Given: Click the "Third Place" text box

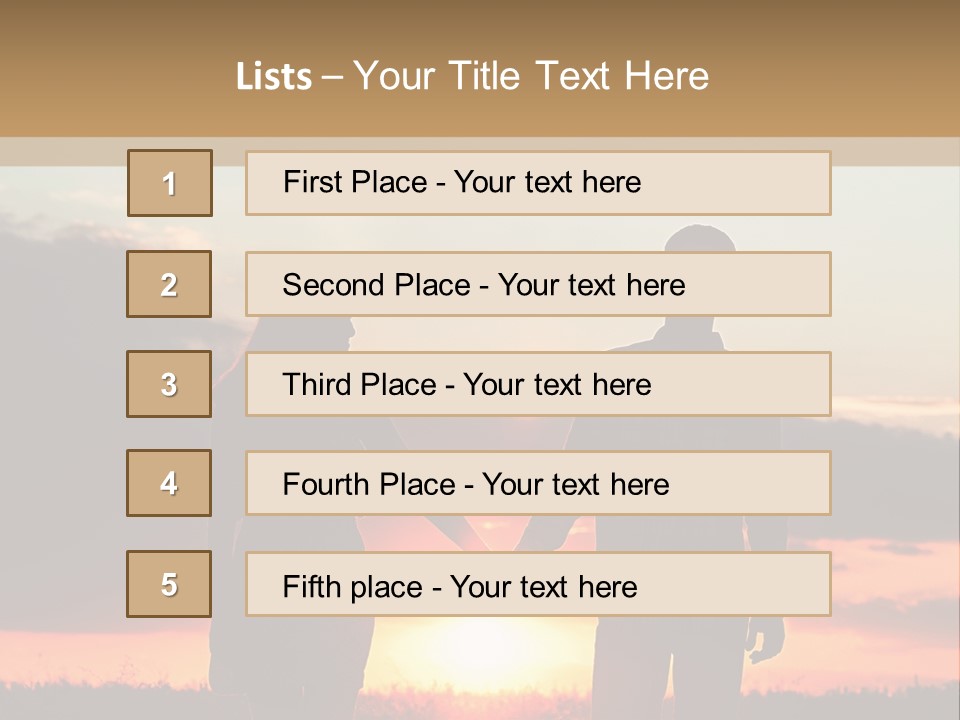Looking at the screenshot, I should (538, 384).
